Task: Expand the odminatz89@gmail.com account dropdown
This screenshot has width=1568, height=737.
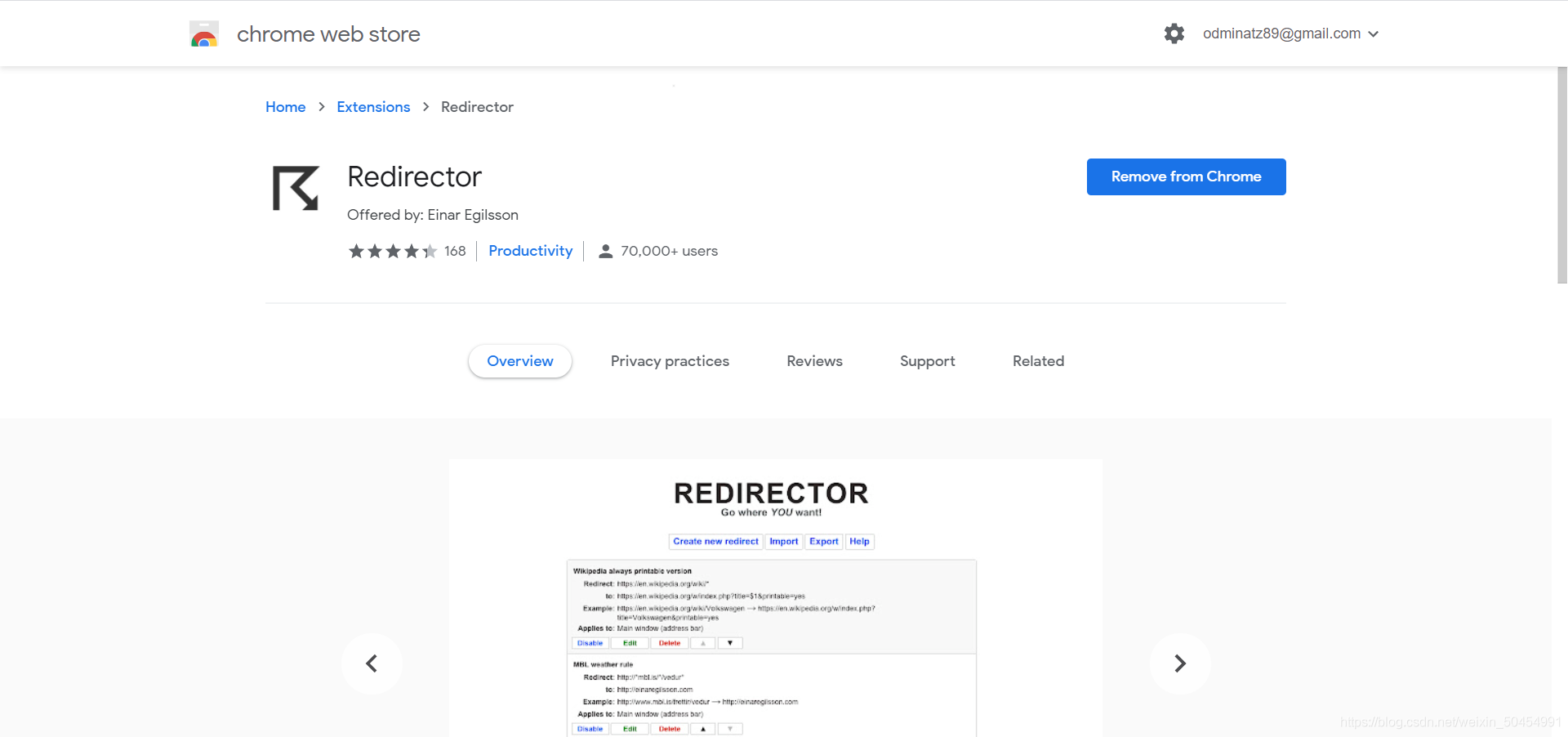Action: (1291, 33)
